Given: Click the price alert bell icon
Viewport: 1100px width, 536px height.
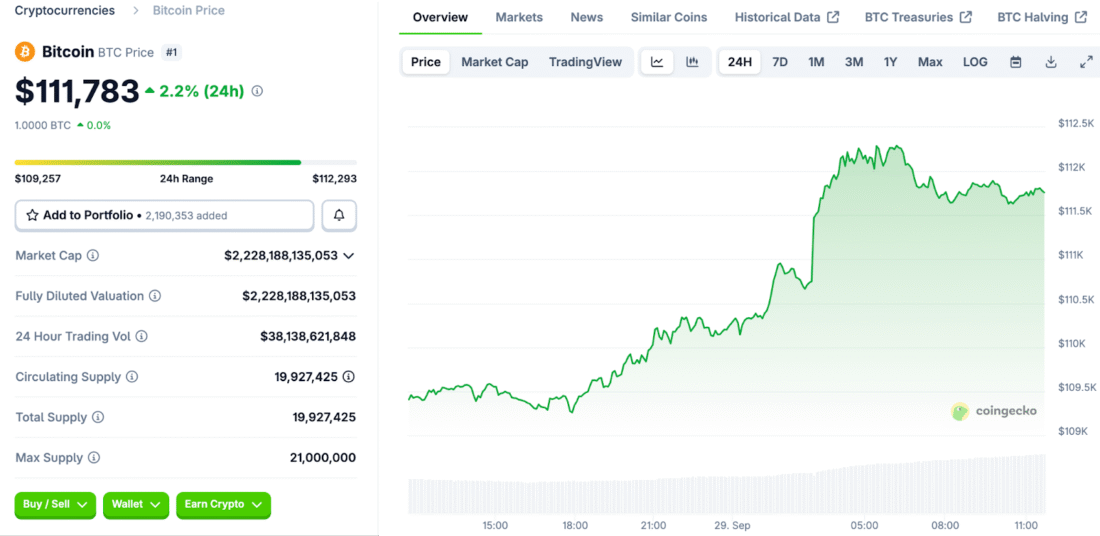Looking at the screenshot, I should pyautogui.click(x=339, y=215).
